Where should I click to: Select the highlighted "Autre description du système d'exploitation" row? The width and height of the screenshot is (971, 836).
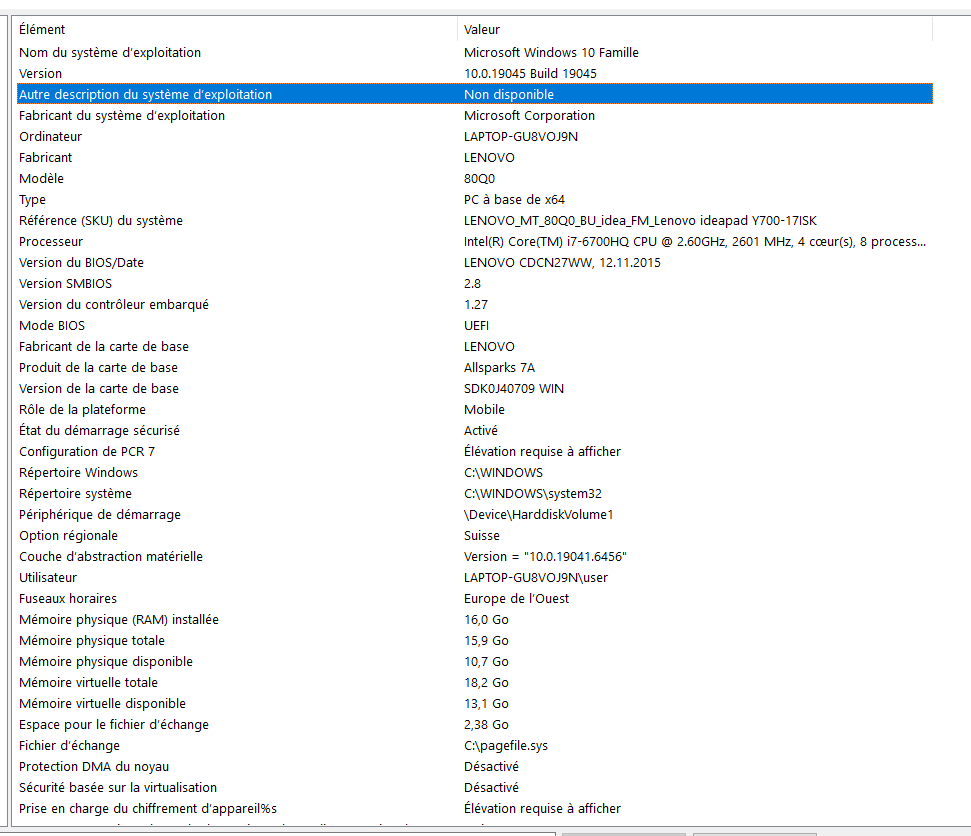(x=474, y=95)
